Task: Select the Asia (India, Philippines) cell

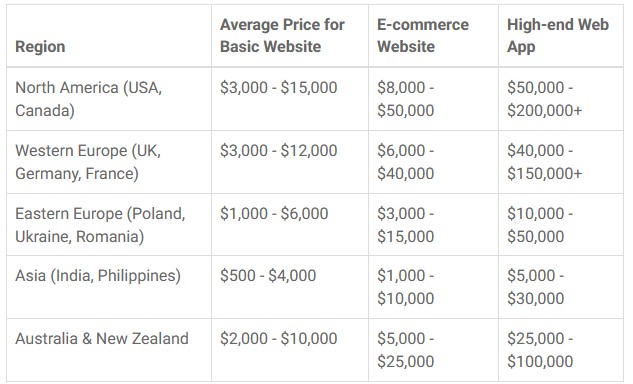Action: [x=109, y=287]
